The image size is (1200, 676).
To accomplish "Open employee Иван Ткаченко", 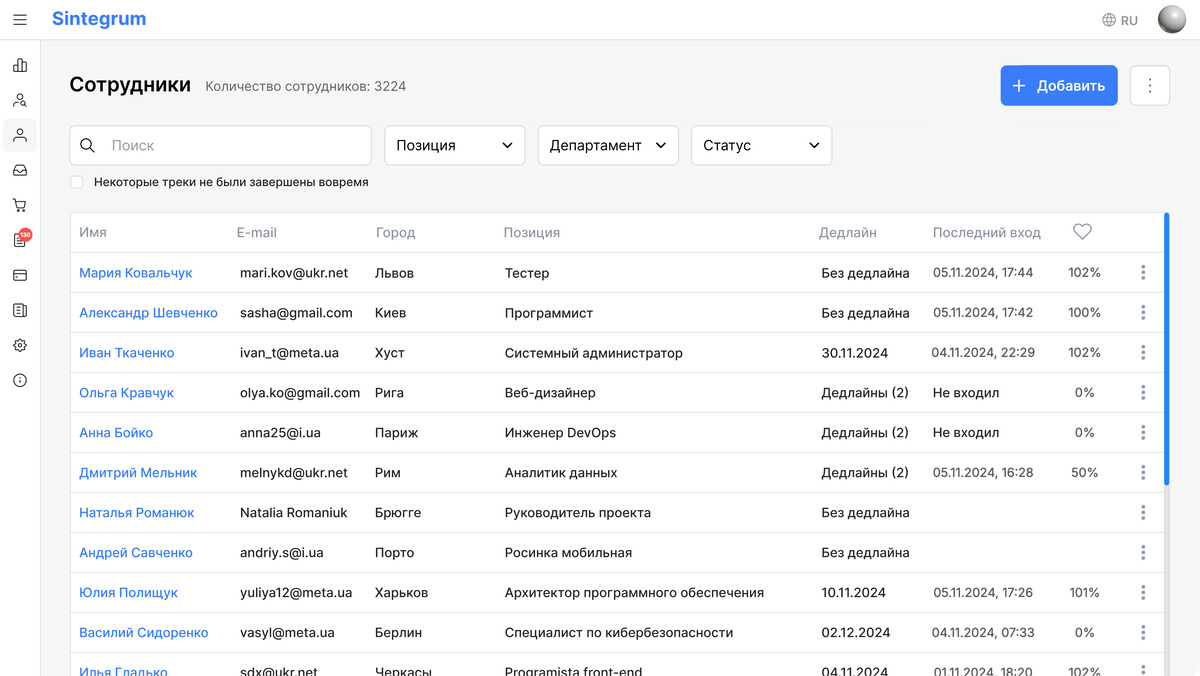I will tap(127, 352).
